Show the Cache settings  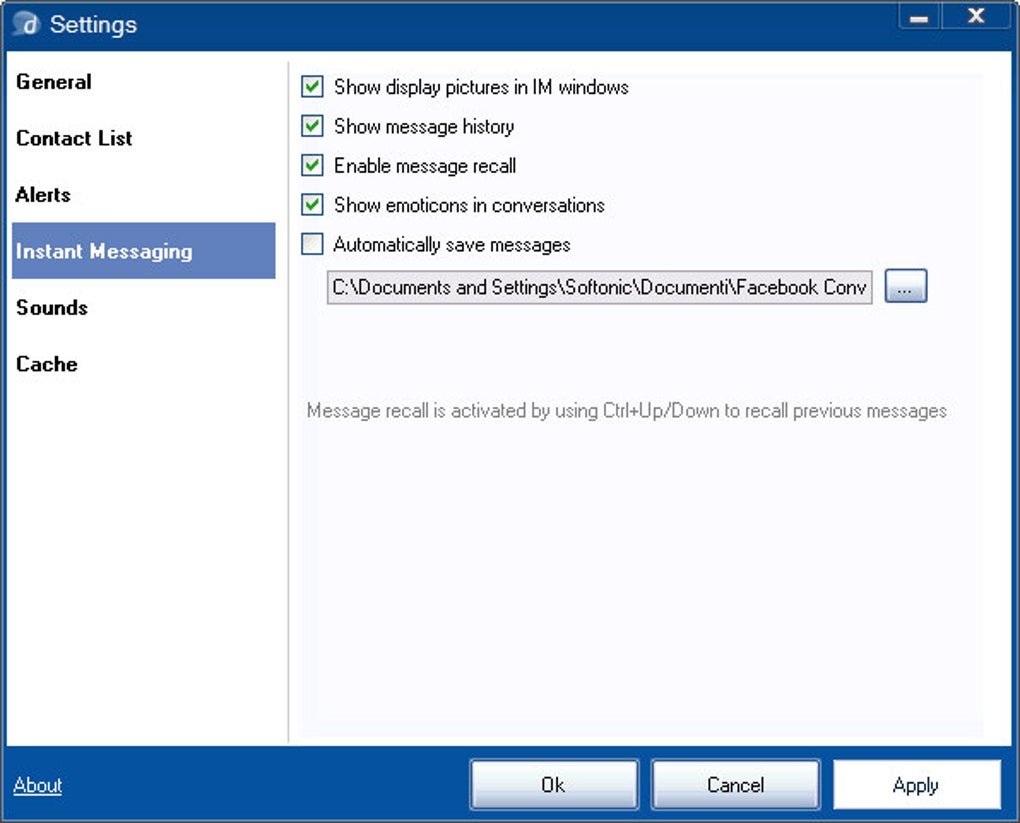[x=47, y=364]
